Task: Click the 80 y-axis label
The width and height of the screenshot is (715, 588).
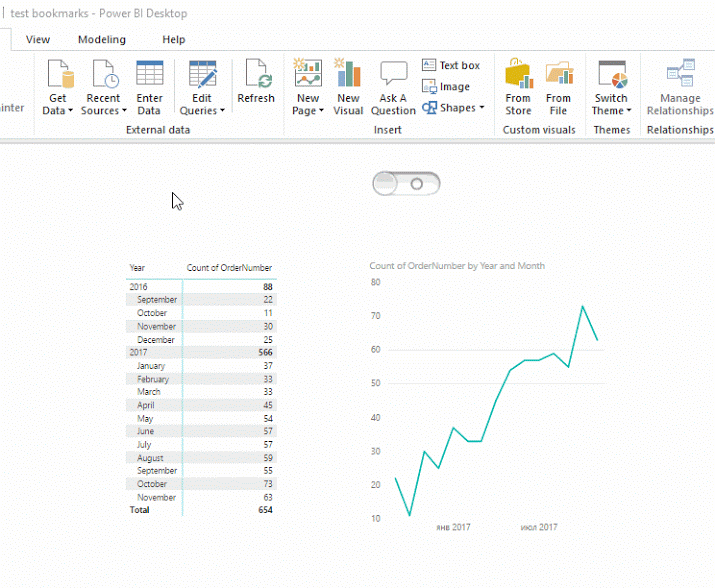Action: click(x=375, y=282)
